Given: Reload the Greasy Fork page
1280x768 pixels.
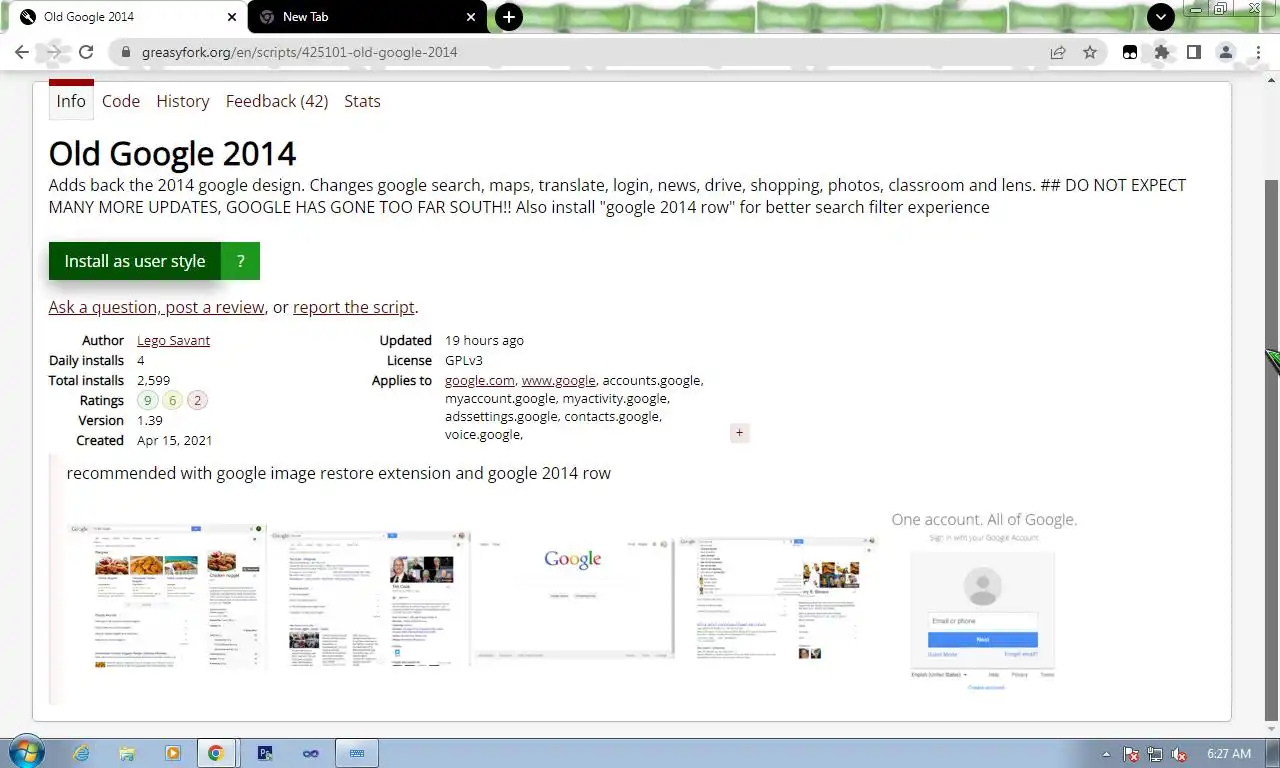Looking at the screenshot, I should pyautogui.click(x=86, y=52).
